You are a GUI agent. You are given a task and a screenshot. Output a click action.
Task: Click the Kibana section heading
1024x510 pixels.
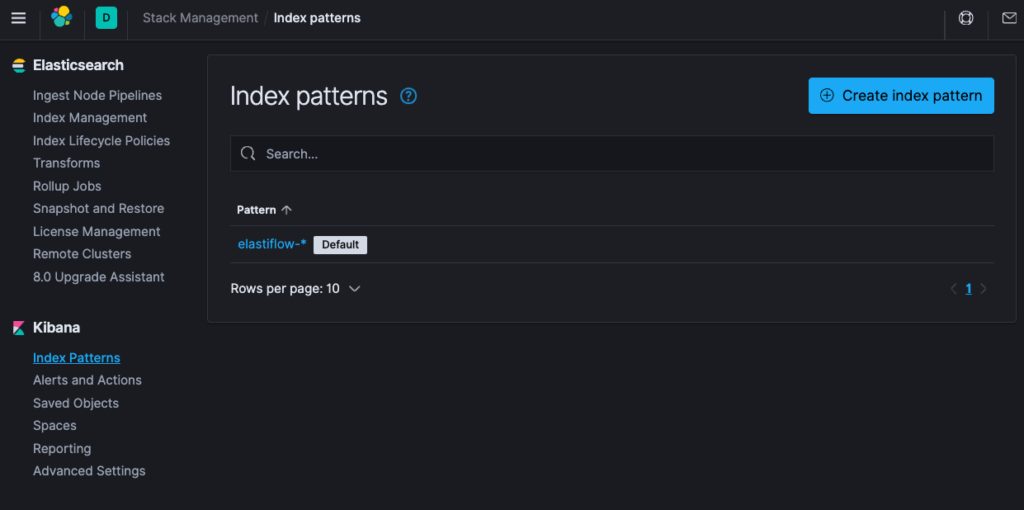[x=56, y=328]
